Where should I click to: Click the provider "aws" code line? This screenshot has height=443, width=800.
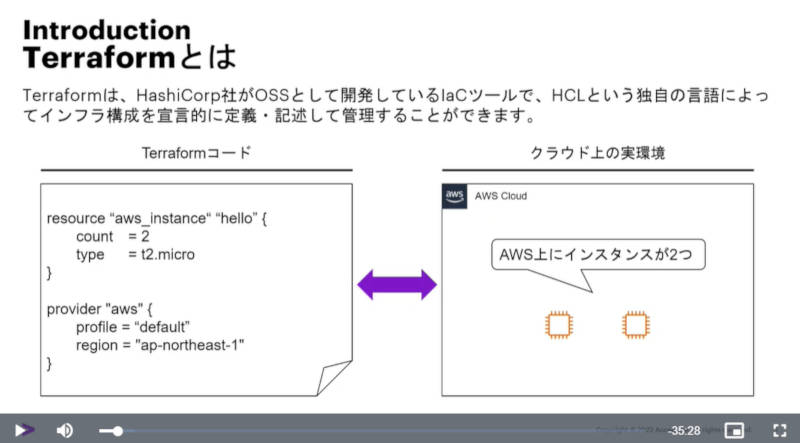99,309
